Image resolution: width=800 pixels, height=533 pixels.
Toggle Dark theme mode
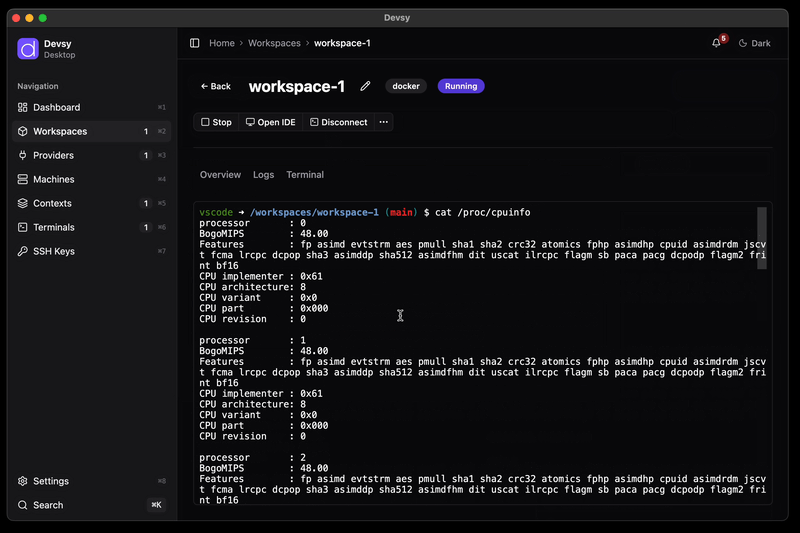pos(755,43)
